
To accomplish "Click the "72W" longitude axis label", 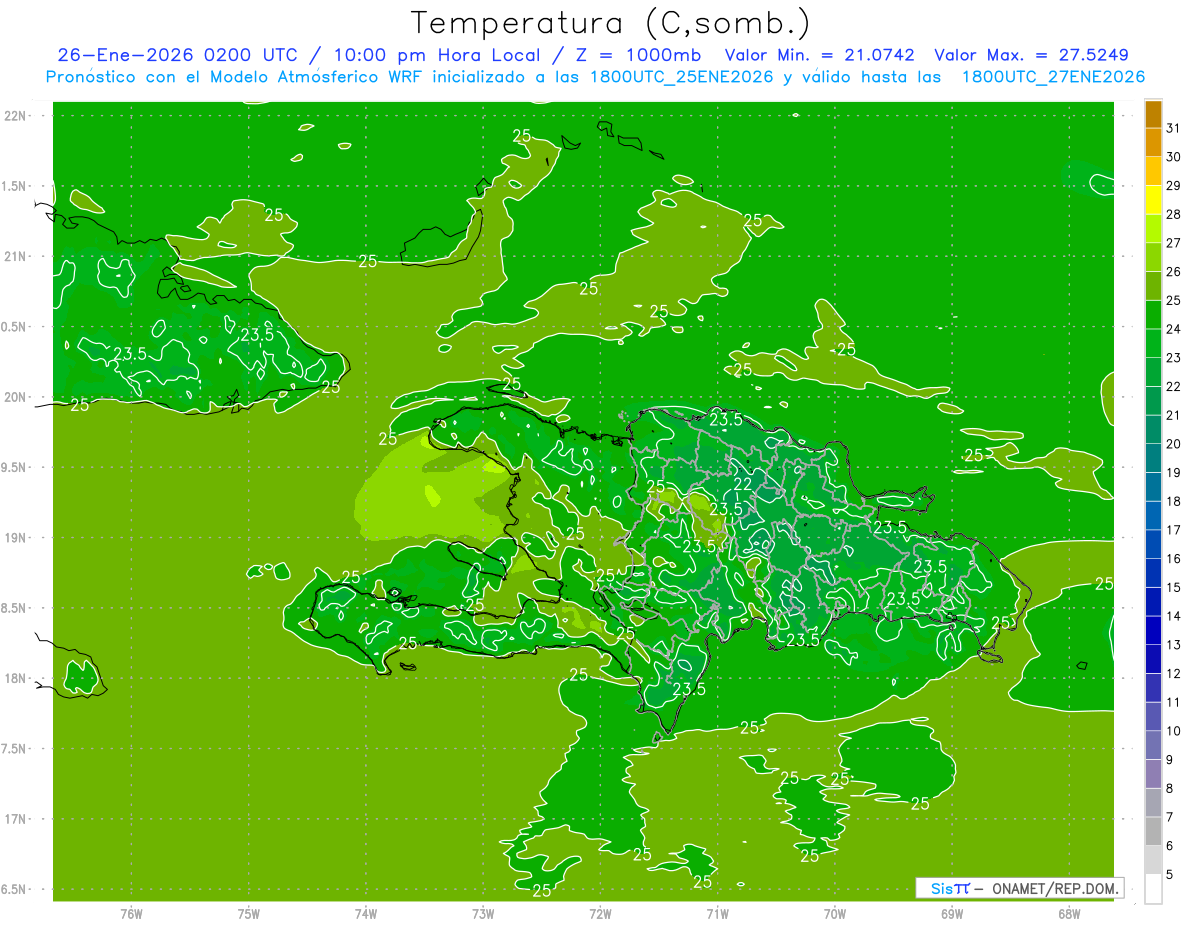I will (600, 914).
